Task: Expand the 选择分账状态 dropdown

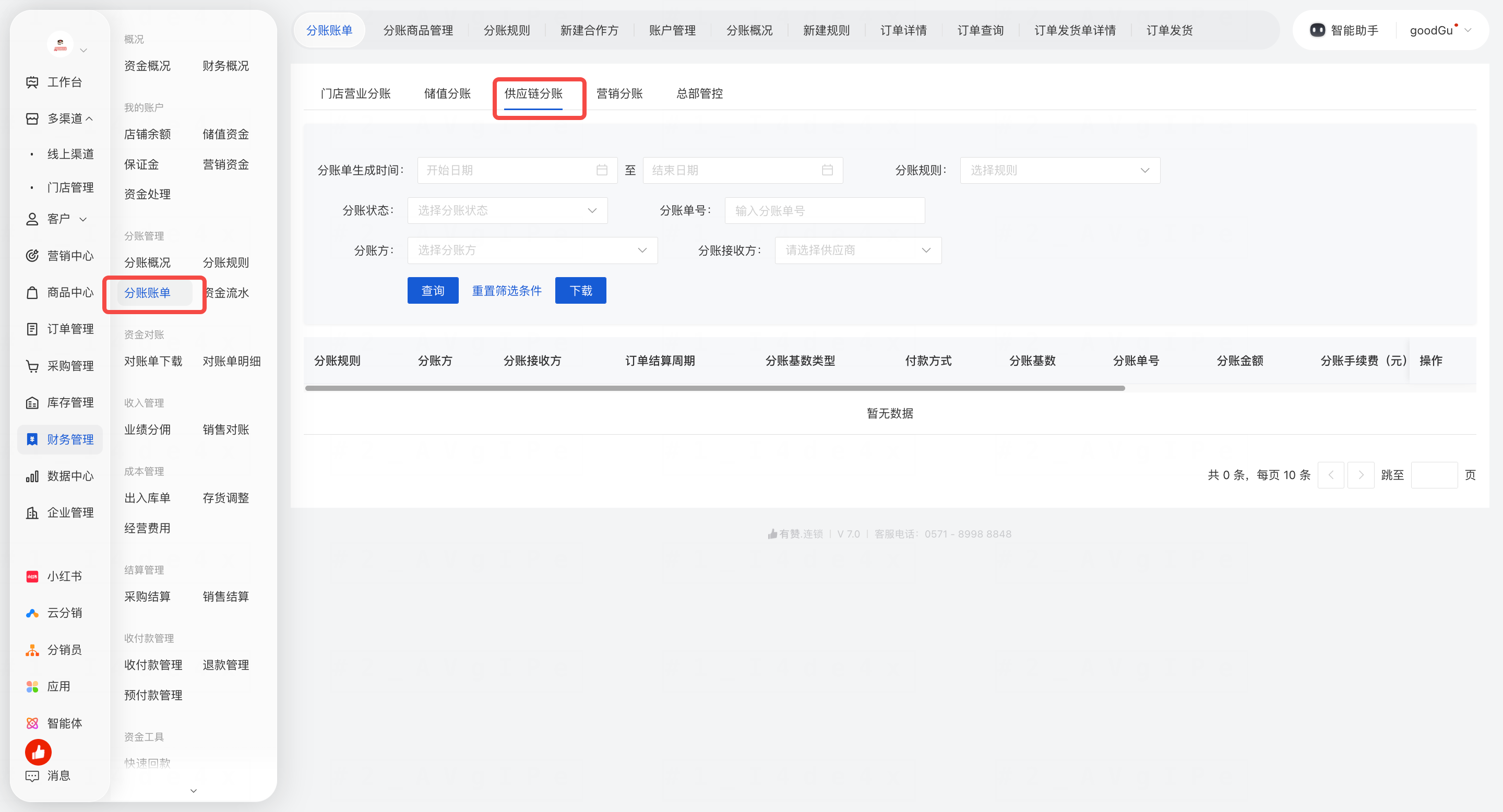Action: 507,211
